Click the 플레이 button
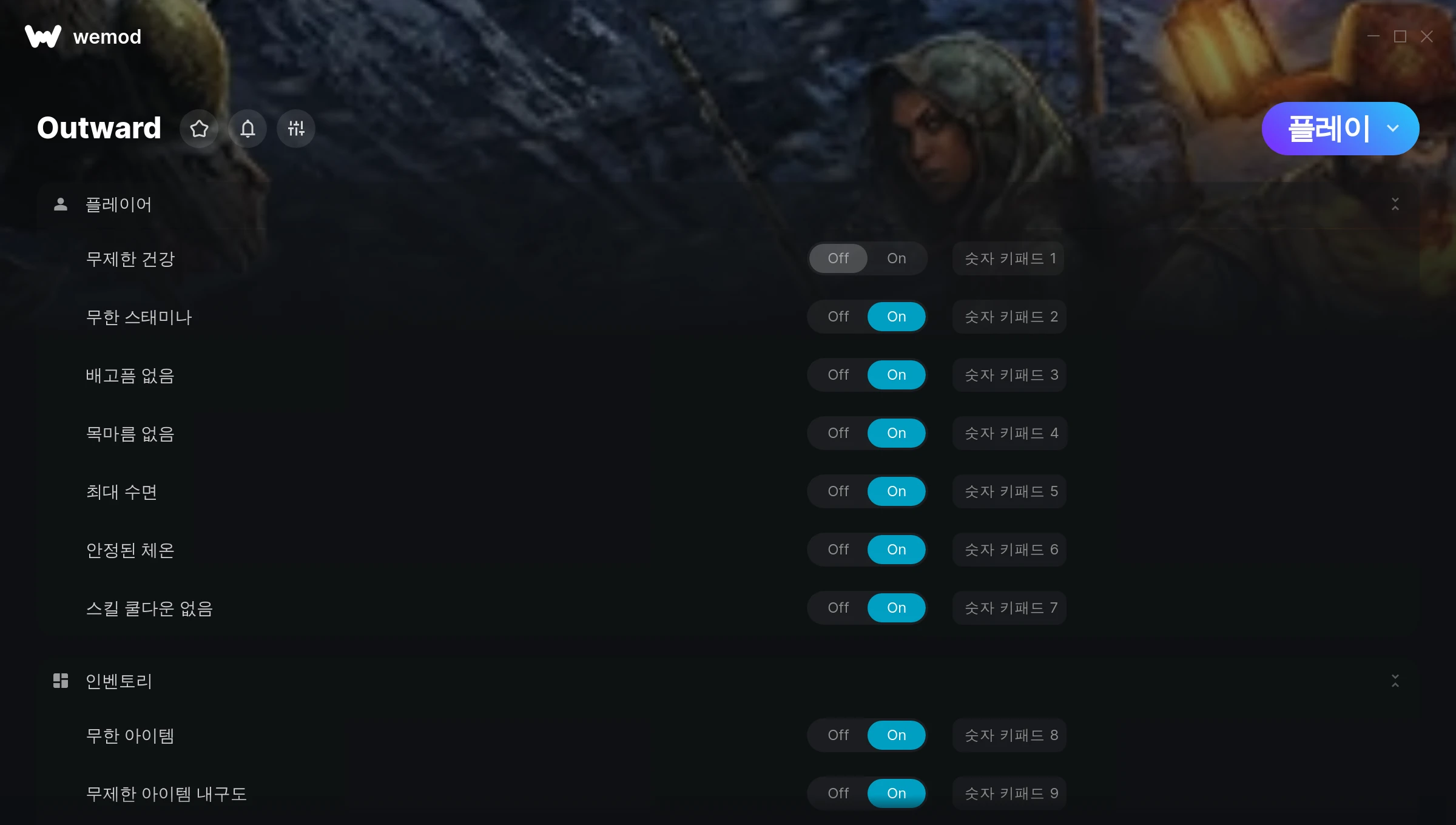 tap(1329, 129)
